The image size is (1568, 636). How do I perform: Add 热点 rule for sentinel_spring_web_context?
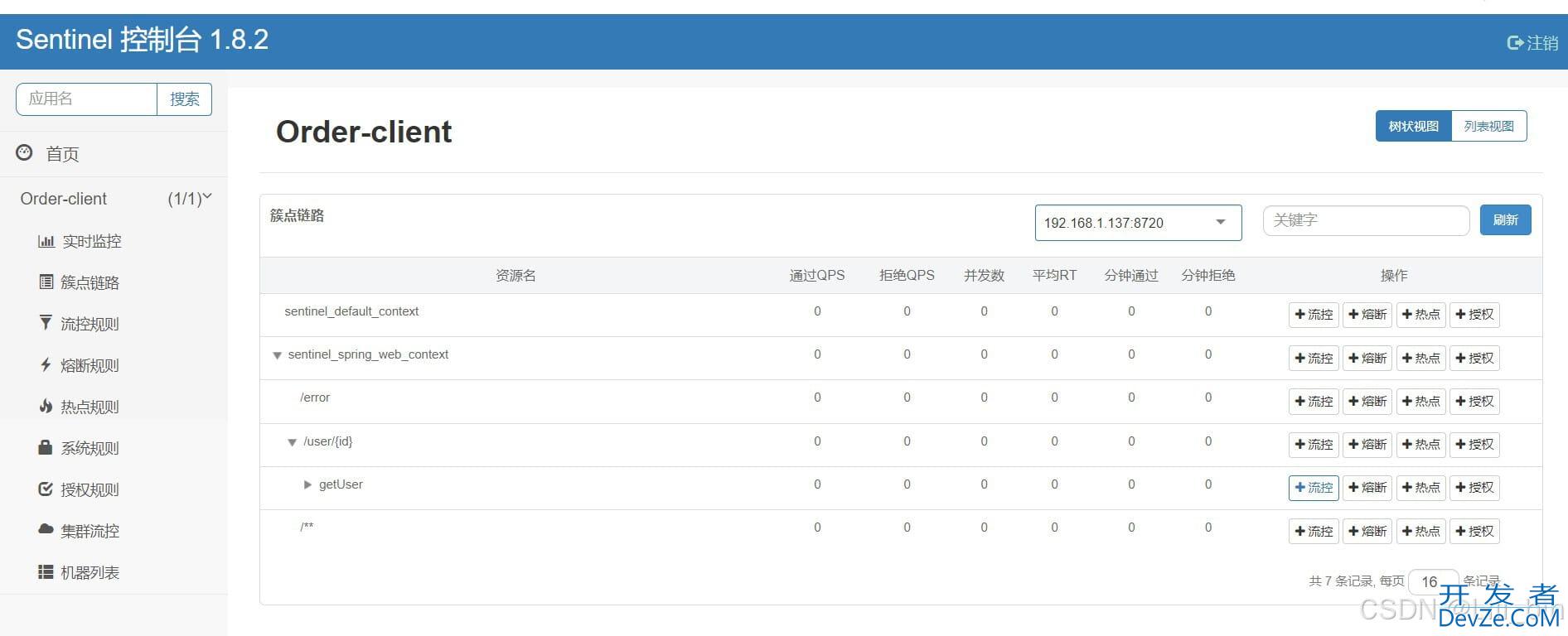[x=1421, y=359]
